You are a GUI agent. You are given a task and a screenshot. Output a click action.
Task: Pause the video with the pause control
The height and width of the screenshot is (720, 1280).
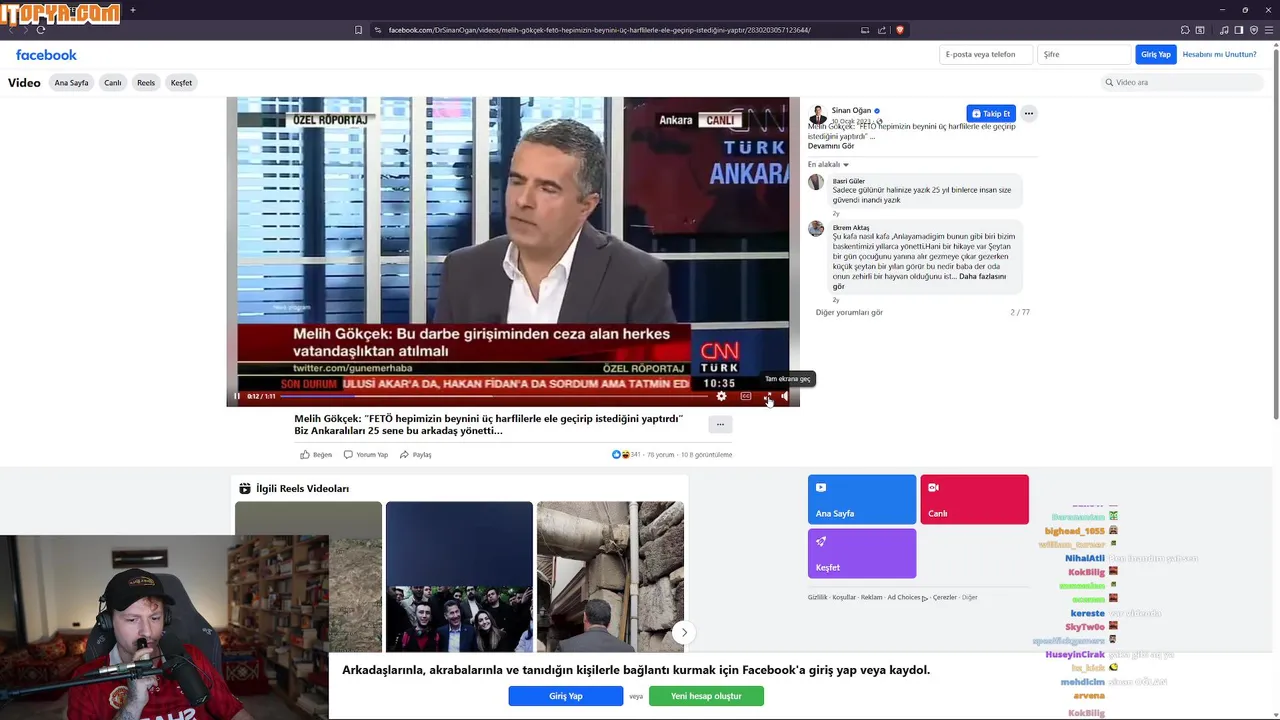[237, 396]
